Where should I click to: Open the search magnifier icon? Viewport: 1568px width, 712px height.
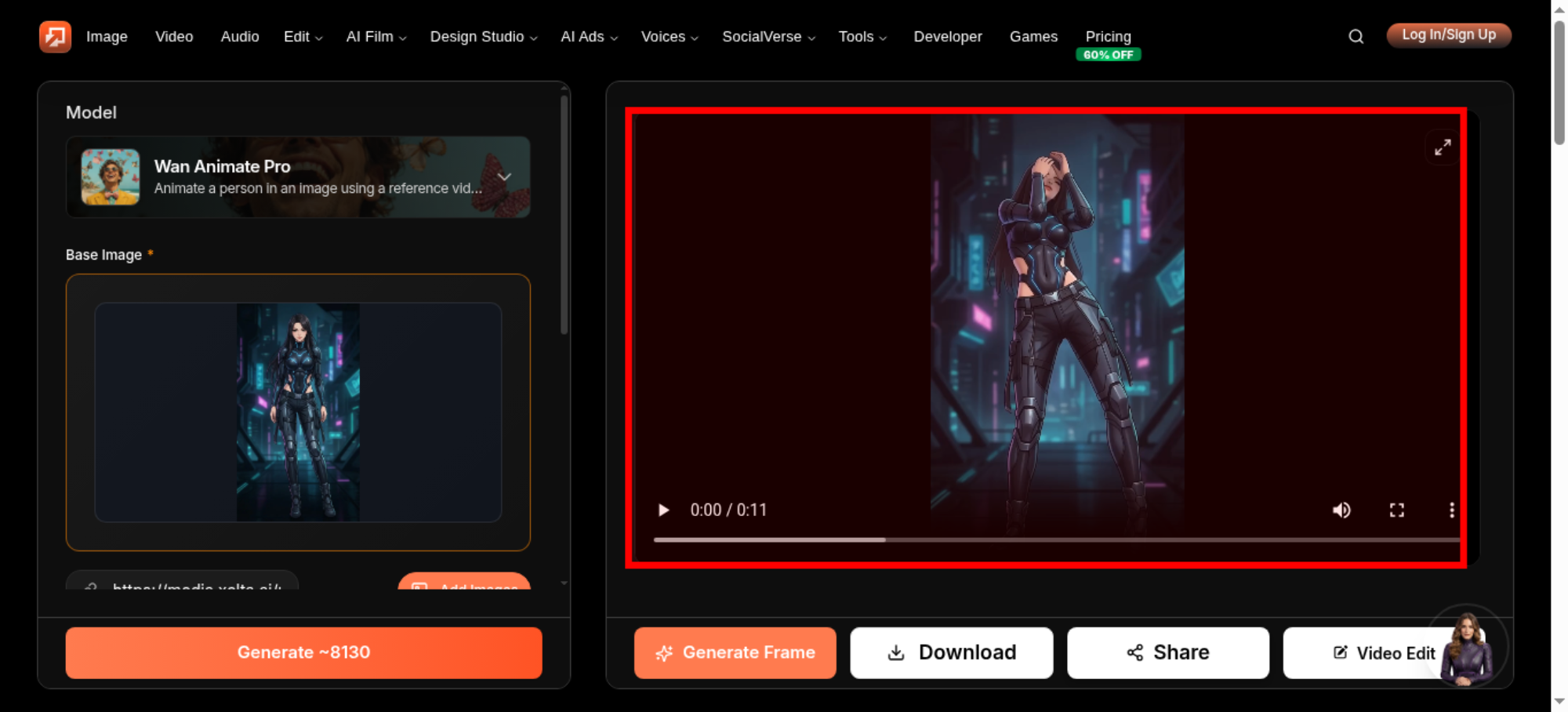[1356, 36]
